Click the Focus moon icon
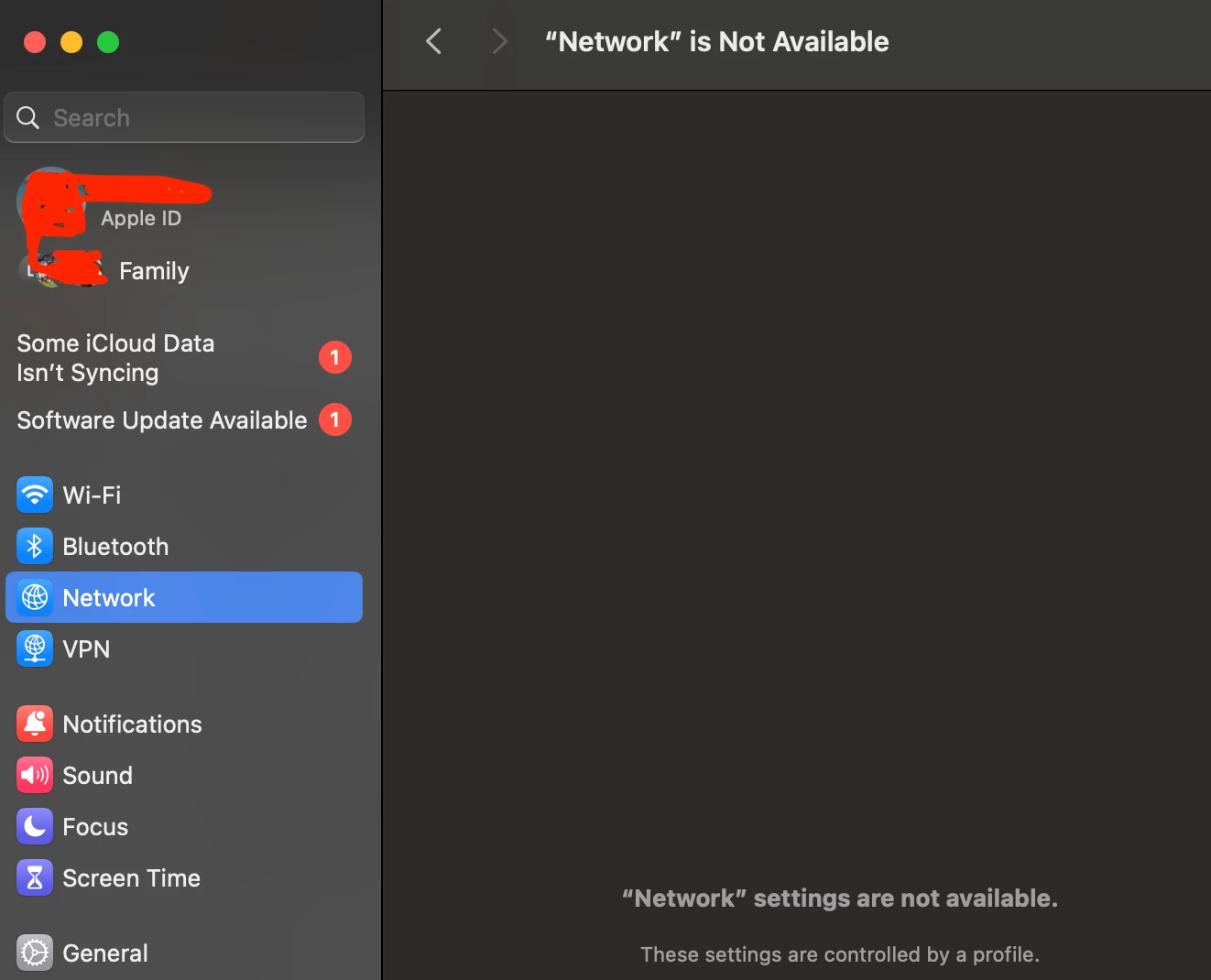 [x=35, y=827]
